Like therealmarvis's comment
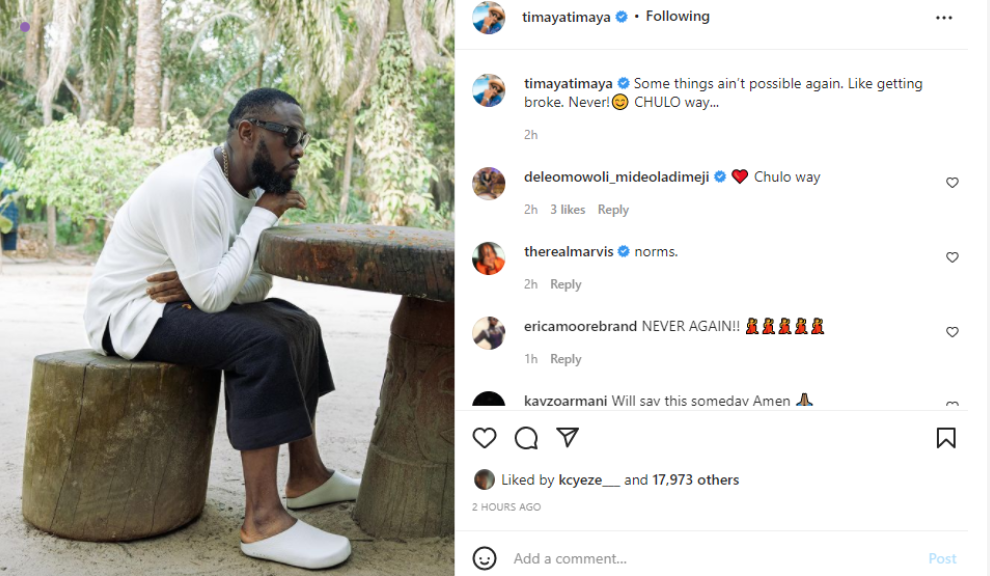 [952, 258]
